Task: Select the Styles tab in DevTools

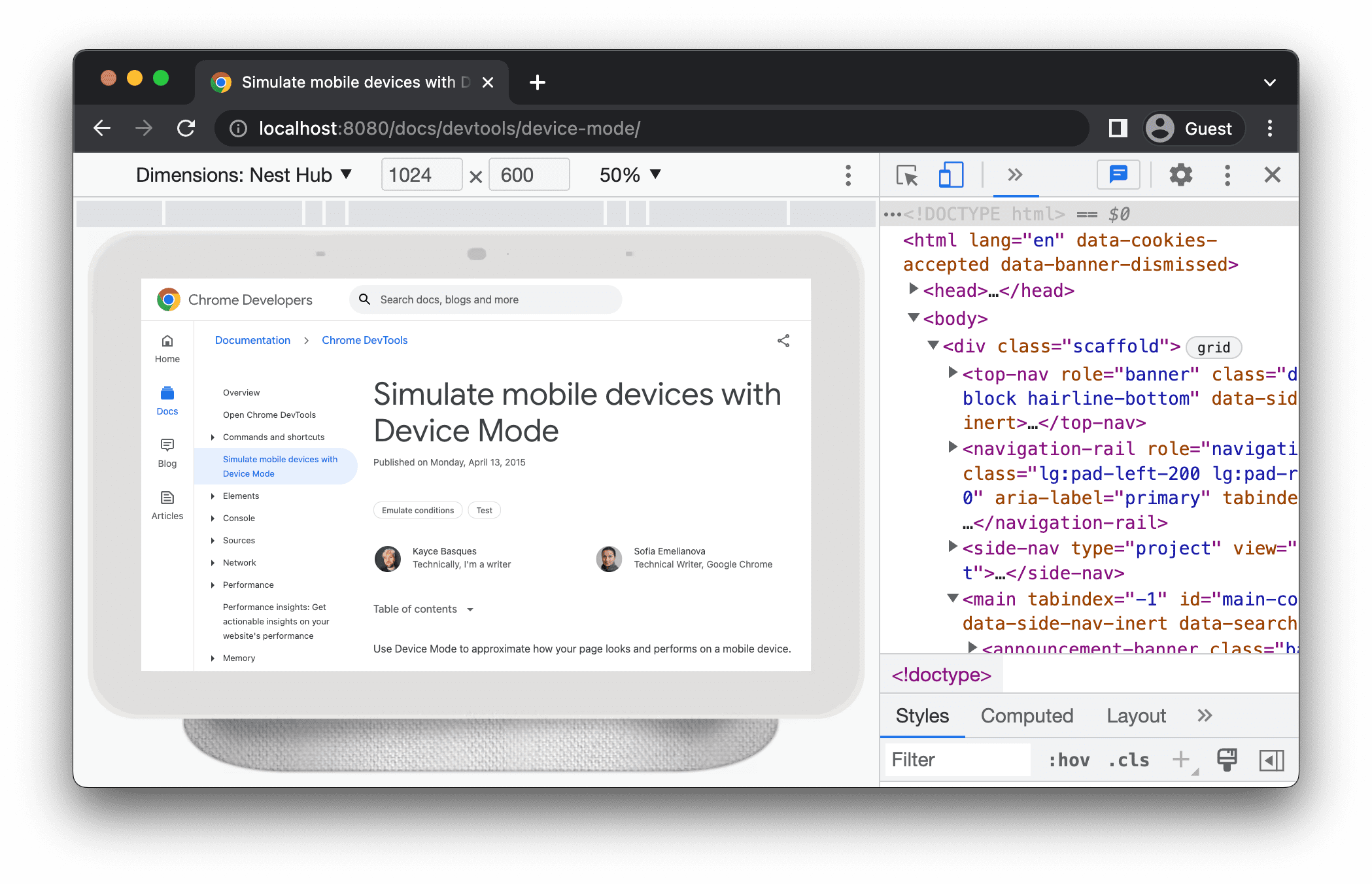Action: [x=921, y=715]
